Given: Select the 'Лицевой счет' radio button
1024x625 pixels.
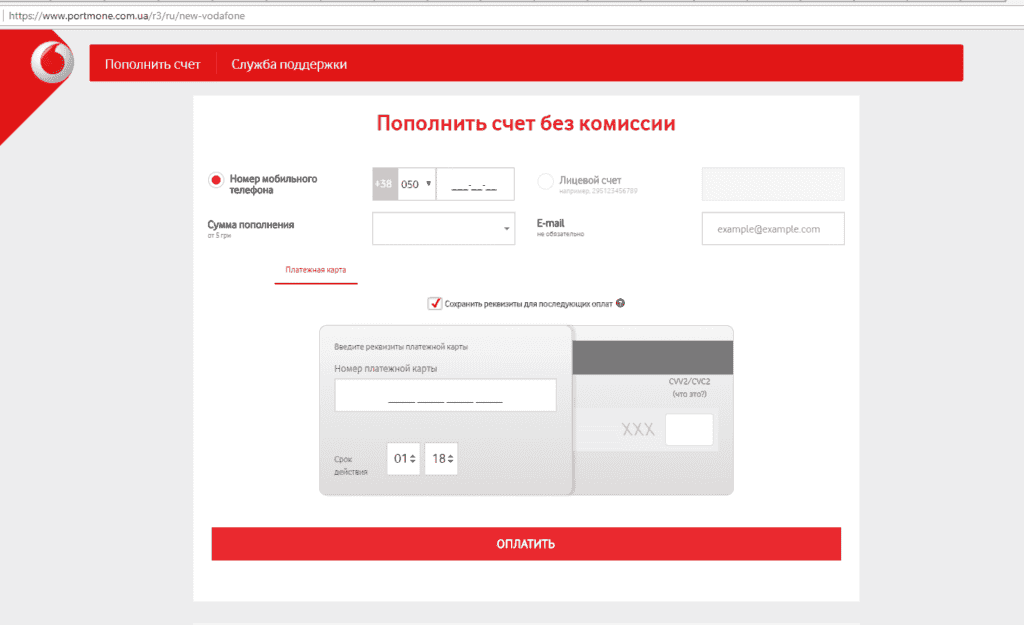Looking at the screenshot, I should pos(545,181).
